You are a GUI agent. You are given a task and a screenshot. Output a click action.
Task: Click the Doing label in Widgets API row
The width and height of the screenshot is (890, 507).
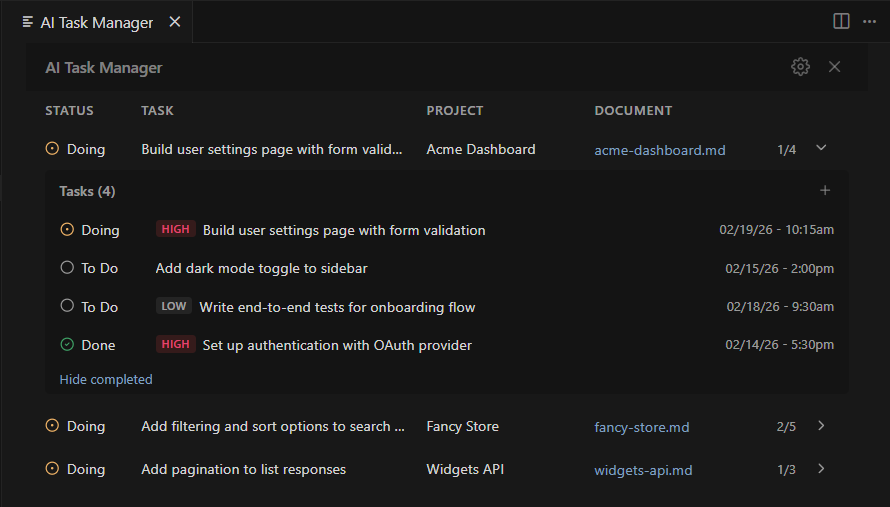pyautogui.click(x=86, y=470)
